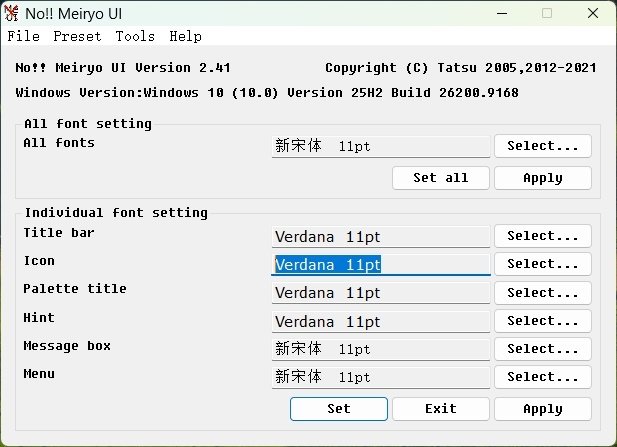Click Select... for Menu font

543,377
